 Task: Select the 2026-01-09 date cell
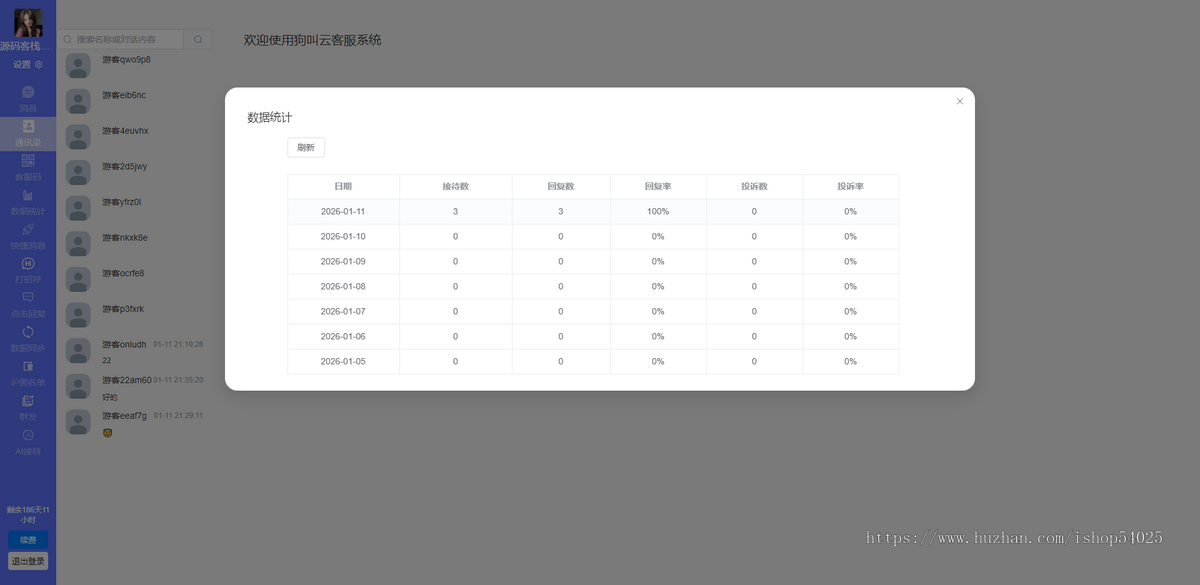pos(343,262)
